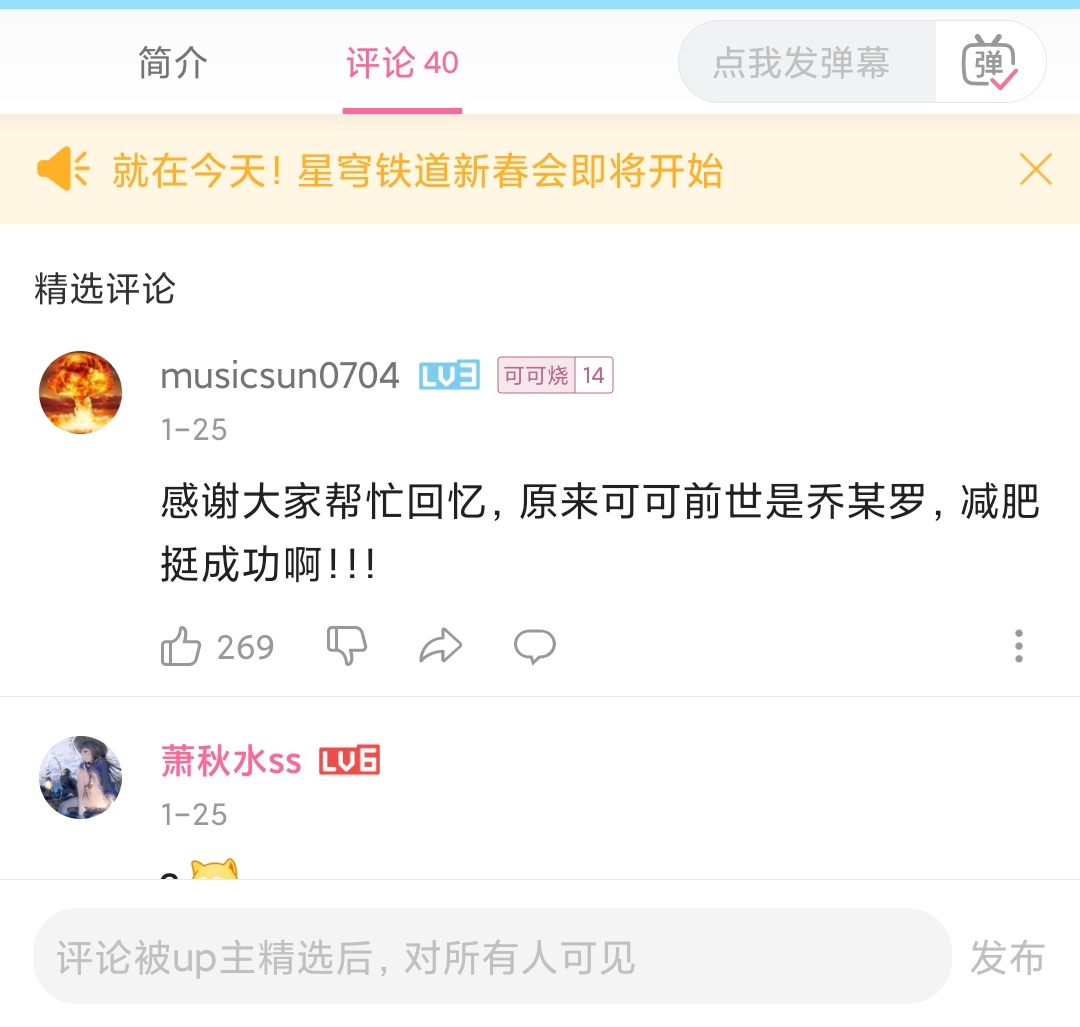
Task: Dislike the musicsun0704 comment
Action: [x=346, y=646]
